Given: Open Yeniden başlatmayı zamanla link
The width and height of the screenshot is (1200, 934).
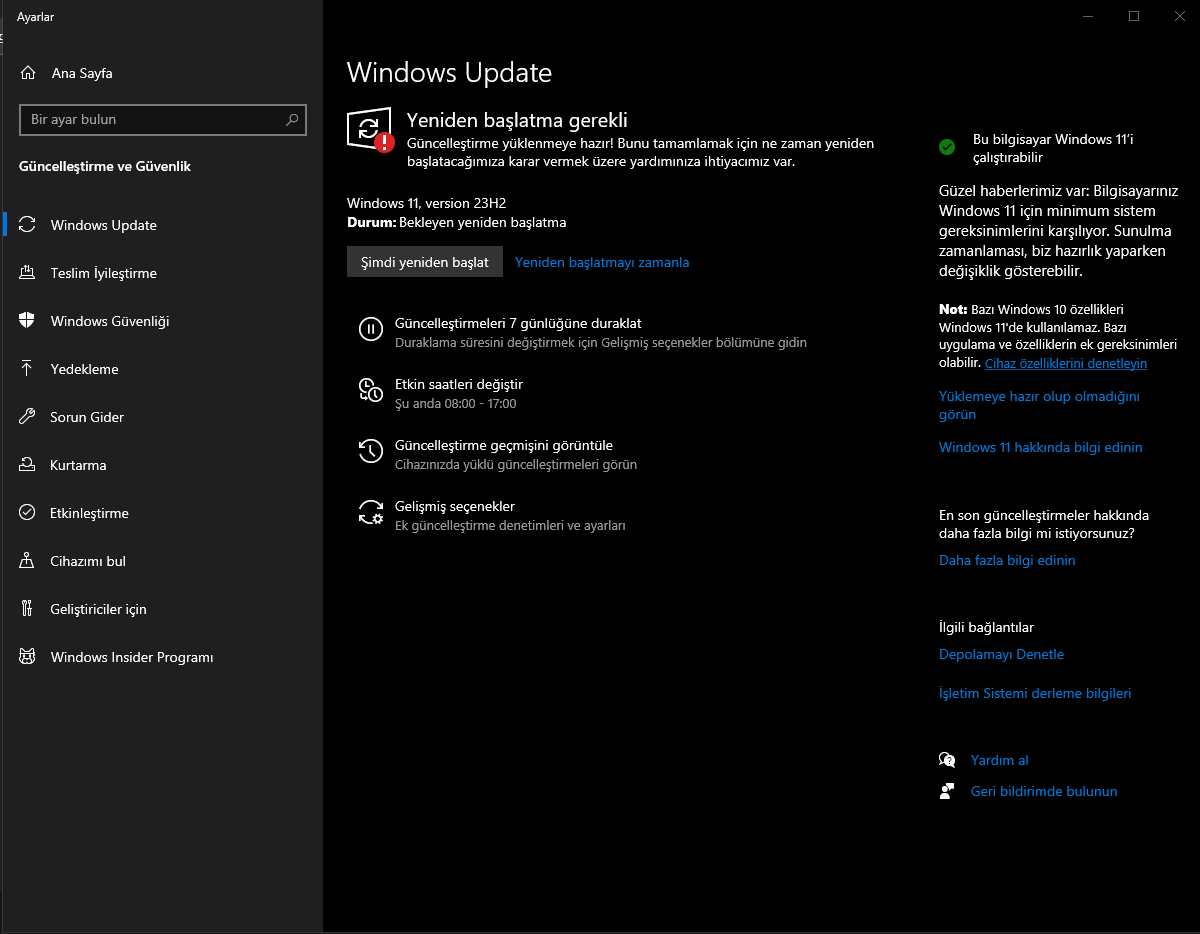Looking at the screenshot, I should pos(602,262).
